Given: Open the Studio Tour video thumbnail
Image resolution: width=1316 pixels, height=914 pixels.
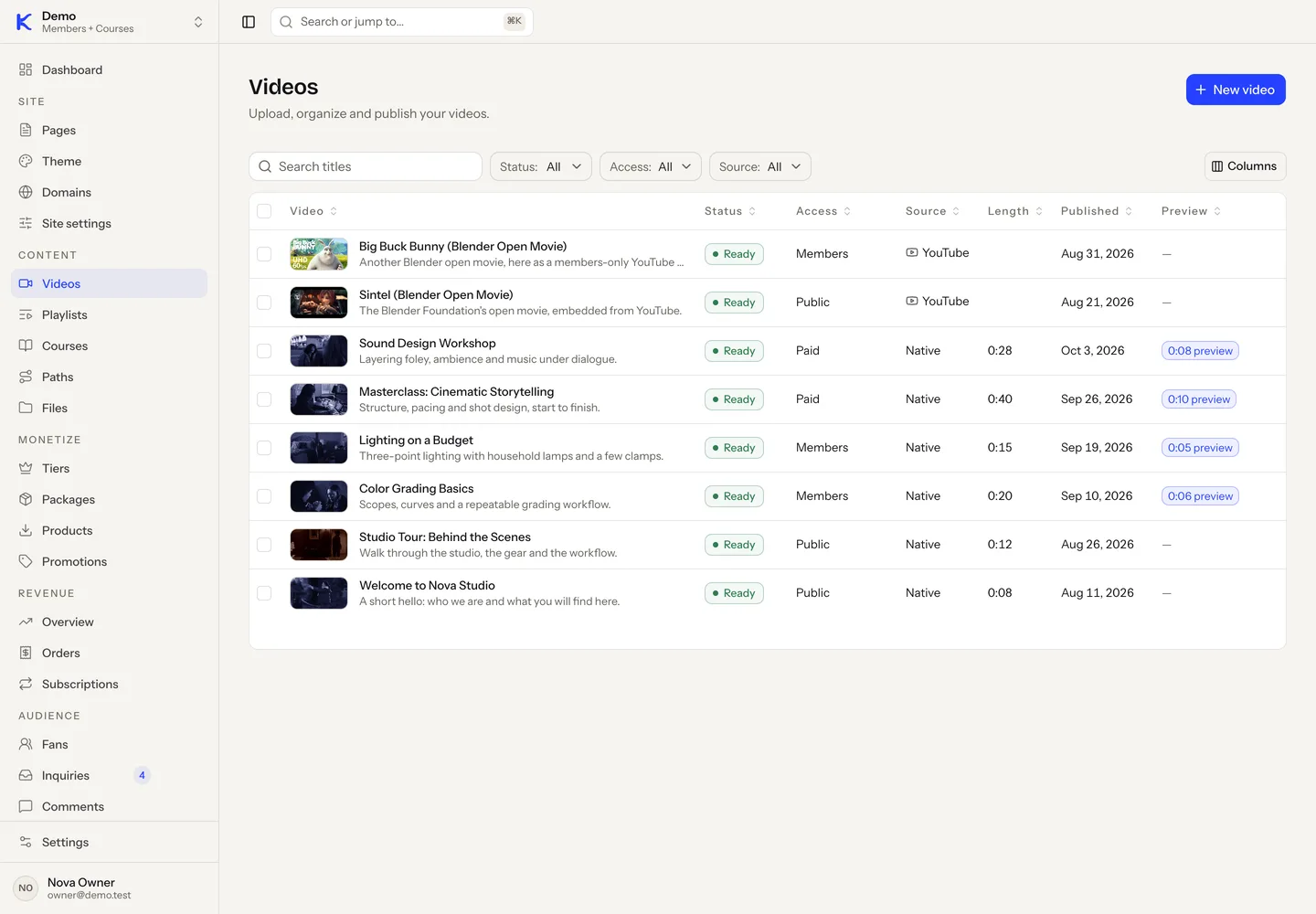Looking at the screenshot, I should click(319, 545).
